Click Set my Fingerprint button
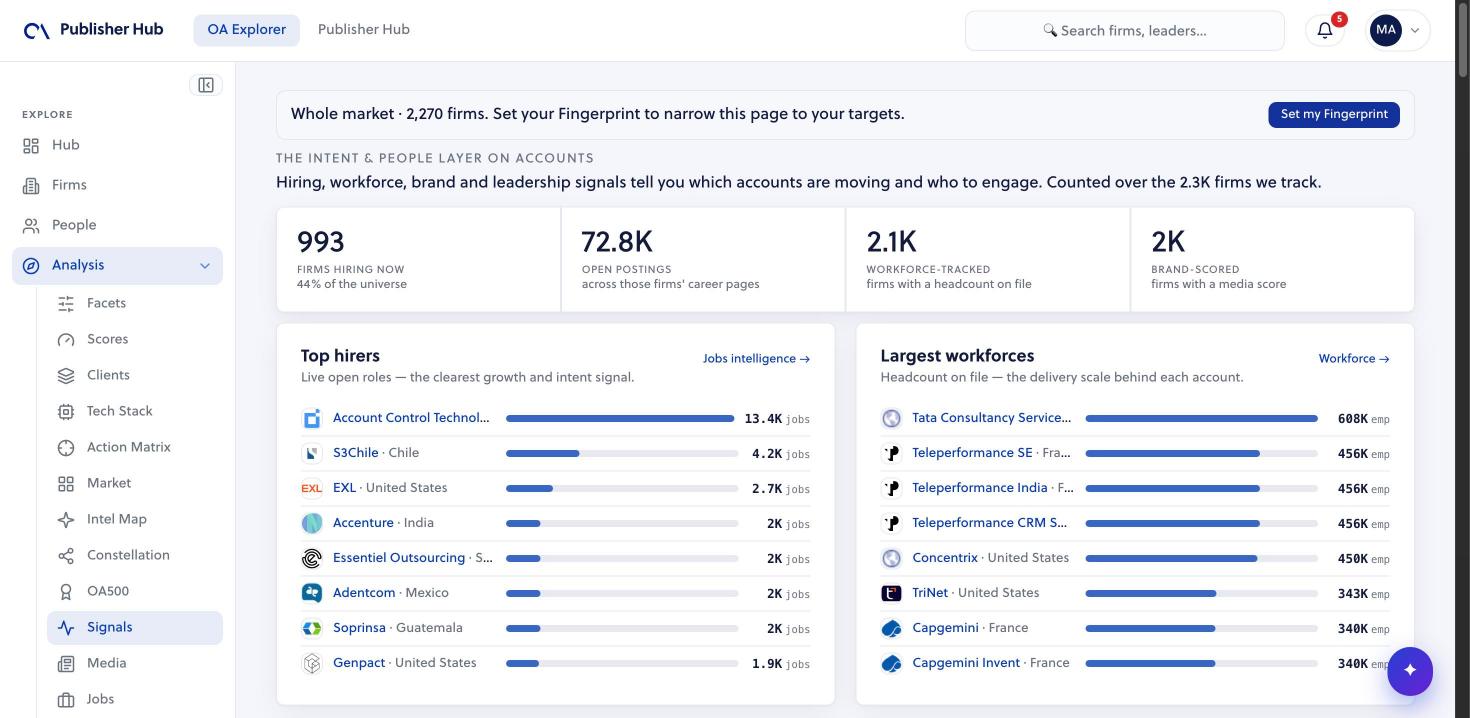Image resolution: width=1470 pixels, height=718 pixels. click(1334, 114)
